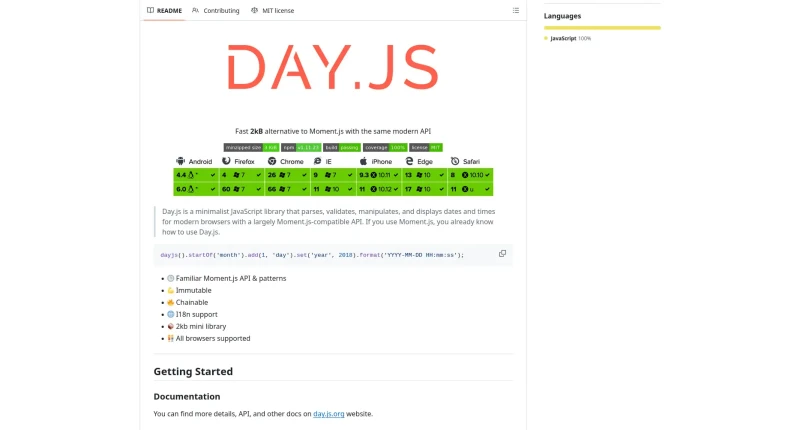Screen dimensions: 800x430
Task: Click the Android robot icon
Action: [181, 161]
